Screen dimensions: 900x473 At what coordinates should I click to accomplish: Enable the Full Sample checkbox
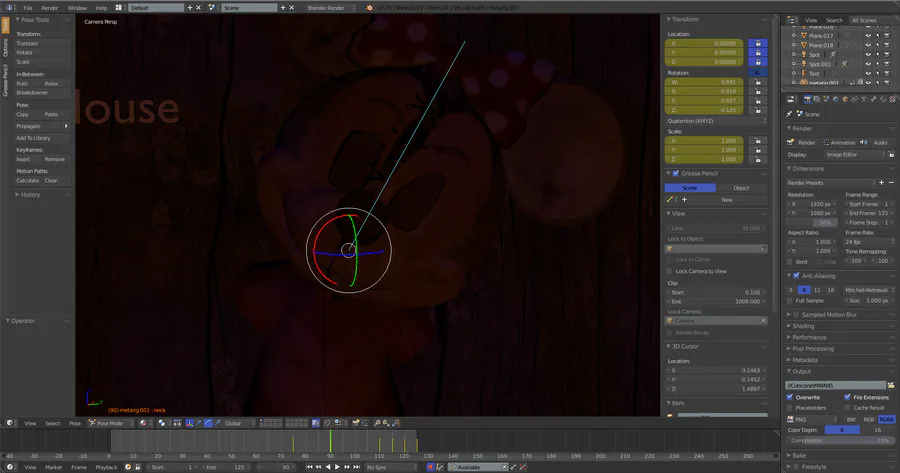click(x=790, y=300)
